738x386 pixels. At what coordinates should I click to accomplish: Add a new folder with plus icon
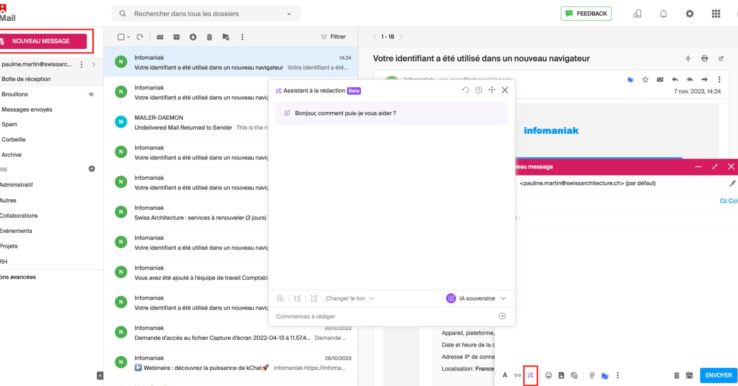[x=92, y=169]
